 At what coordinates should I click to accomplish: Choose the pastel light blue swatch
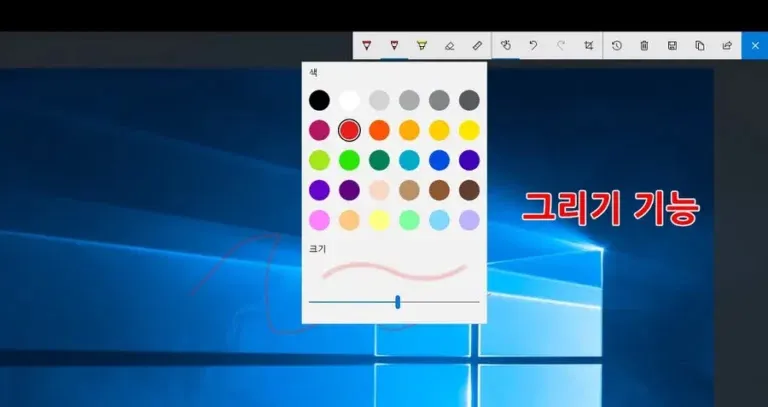[x=439, y=220]
